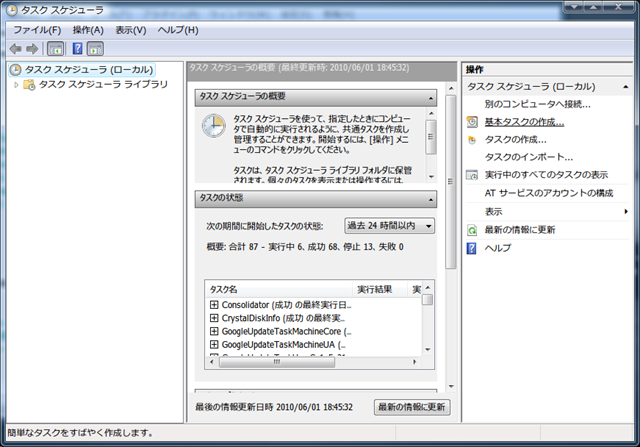Click the blue Help toolbar icon

(x=77, y=49)
